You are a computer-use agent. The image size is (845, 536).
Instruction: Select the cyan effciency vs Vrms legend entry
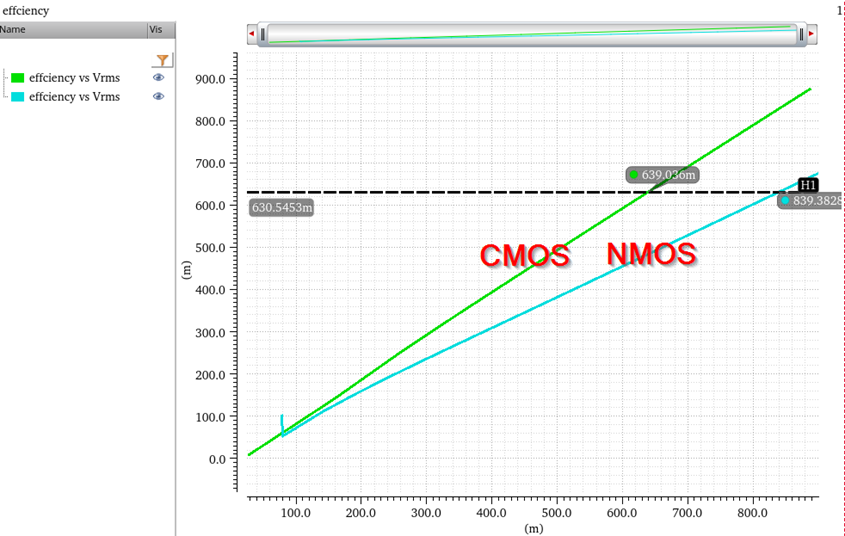pos(74,97)
